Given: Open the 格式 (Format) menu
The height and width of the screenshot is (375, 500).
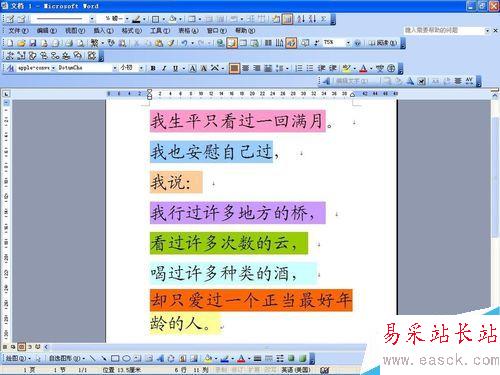Looking at the screenshot, I should tap(132, 31).
